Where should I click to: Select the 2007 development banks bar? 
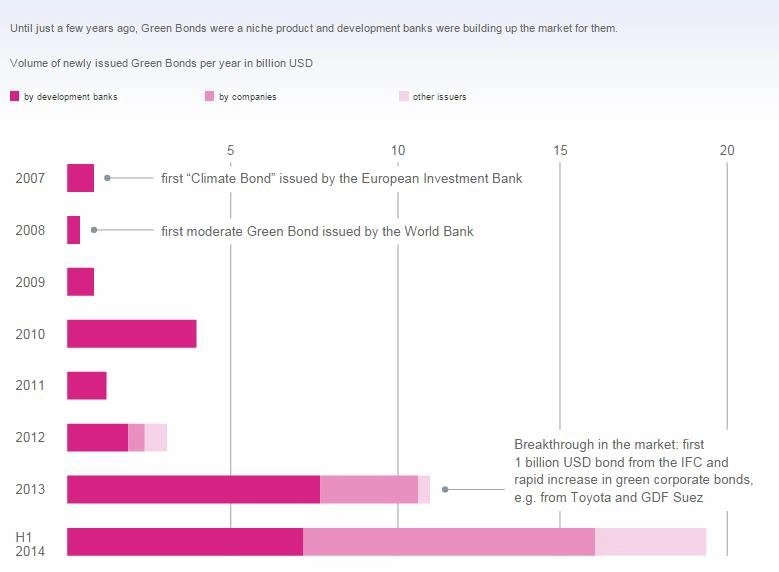pyautogui.click(x=80, y=178)
